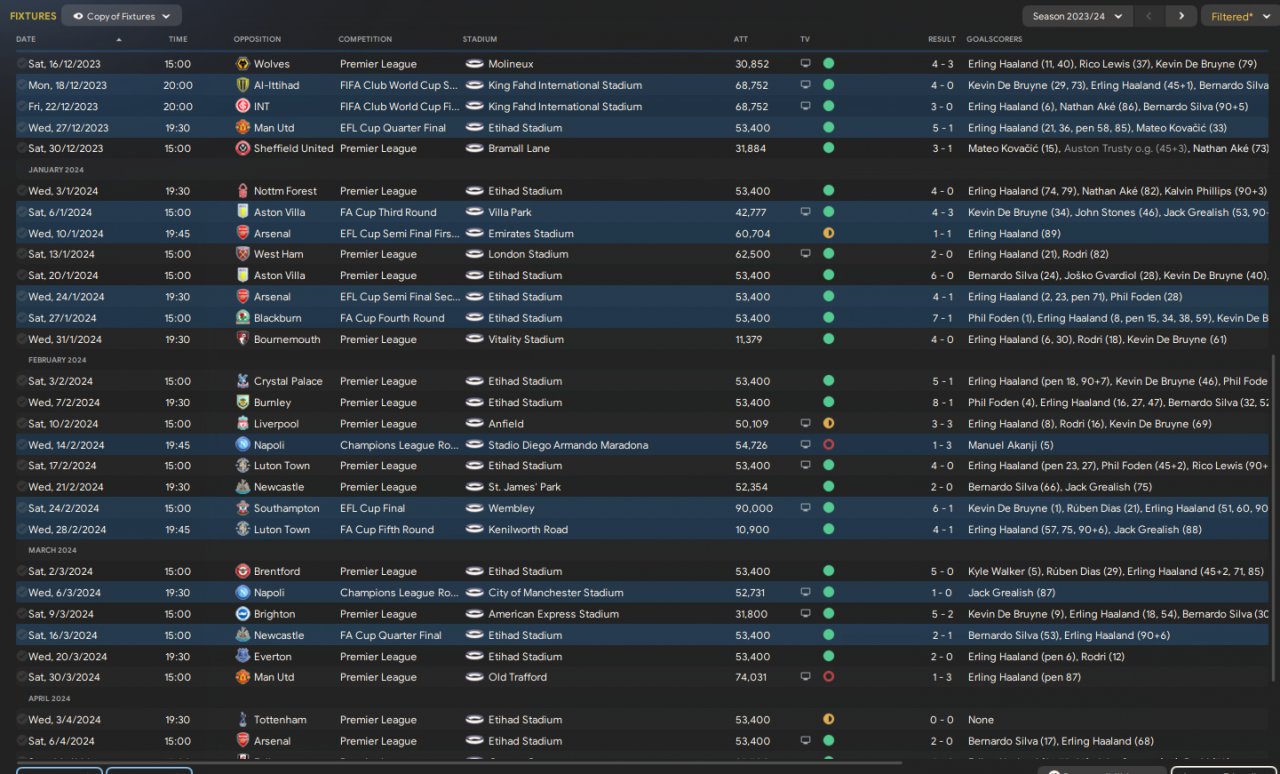Toggle the check mark for Sat, 3/2/2024

coord(22,381)
